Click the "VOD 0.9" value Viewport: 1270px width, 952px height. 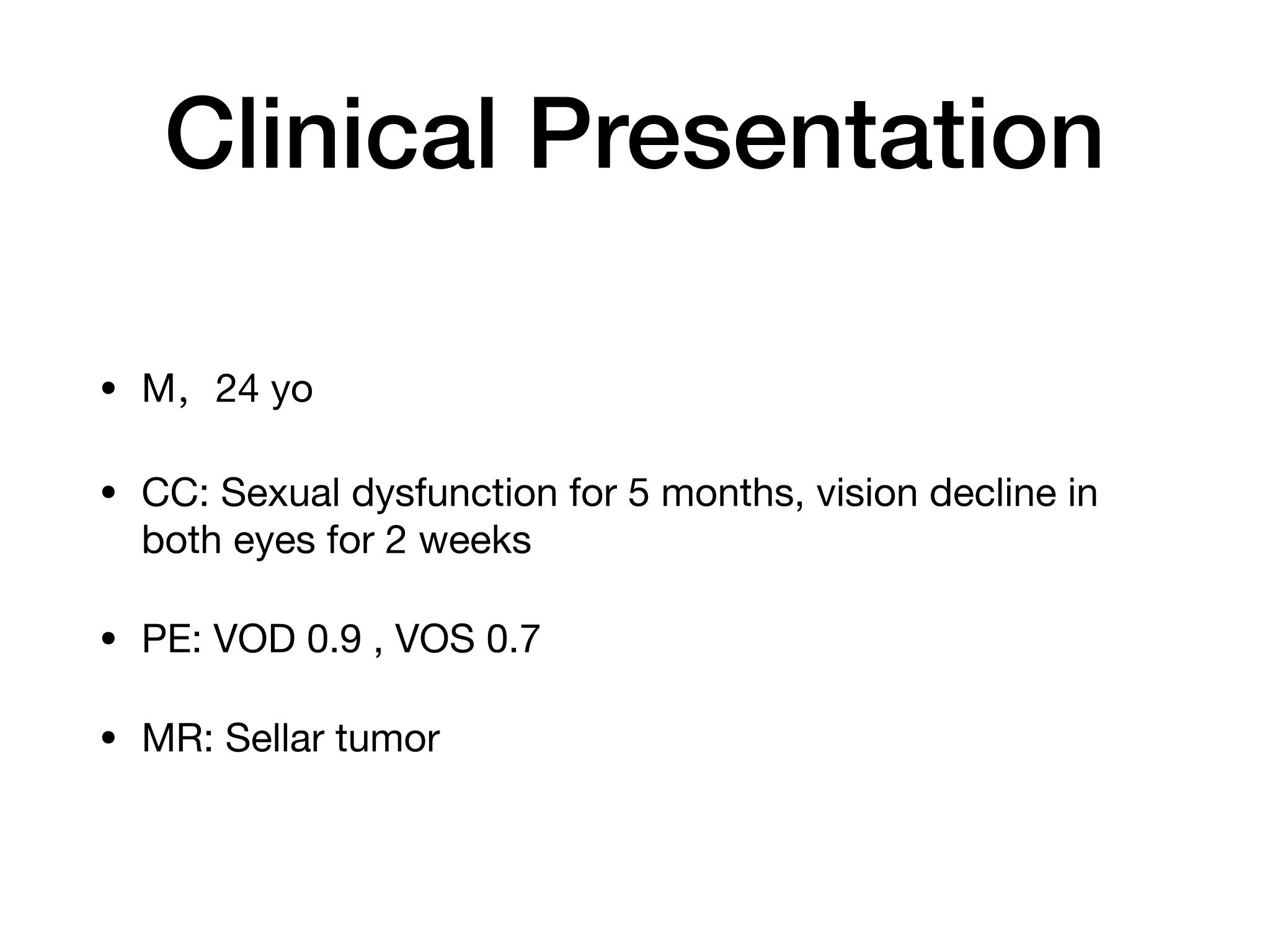pyautogui.click(x=286, y=638)
